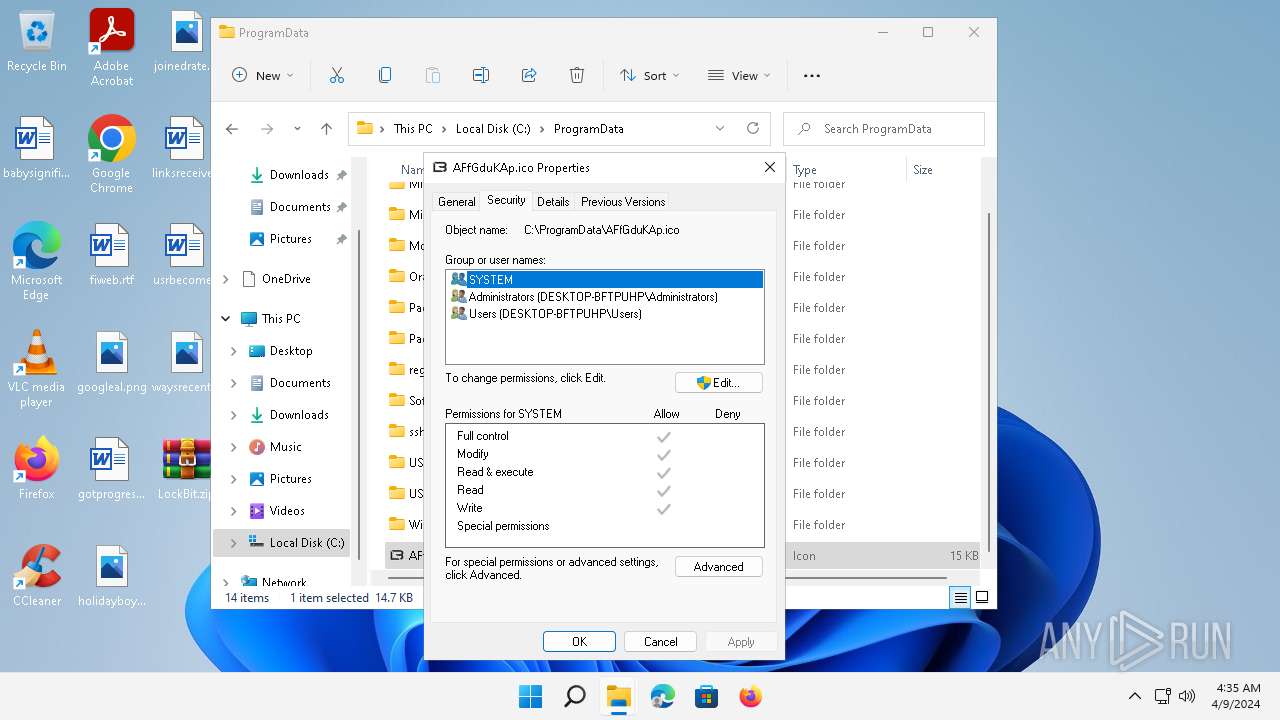The image size is (1280, 720).
Task: Click Local Disk (C:) in address breadcrumb
Action: point(493,128)
